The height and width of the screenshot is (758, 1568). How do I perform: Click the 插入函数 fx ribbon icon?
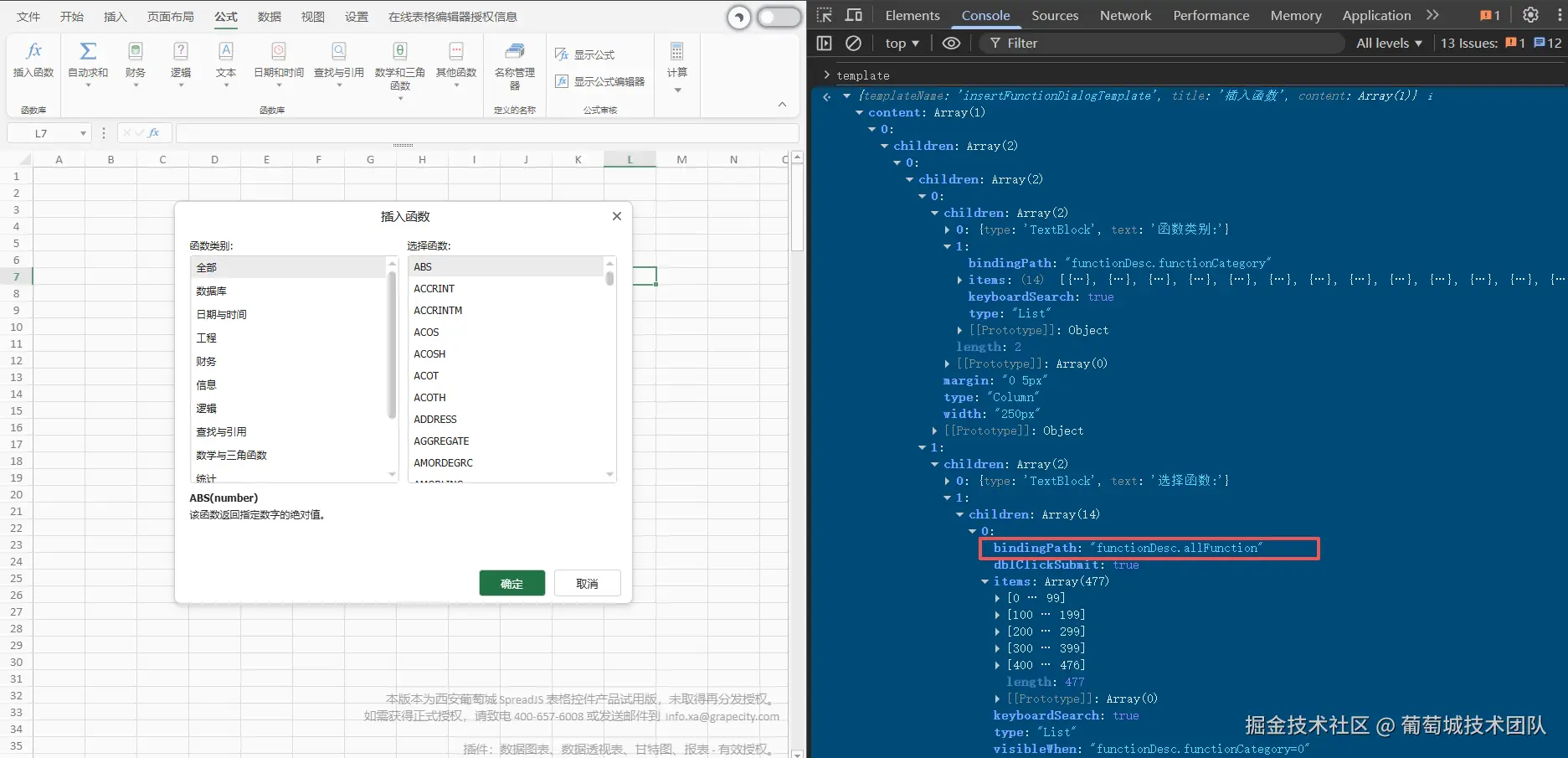point(33,52)
